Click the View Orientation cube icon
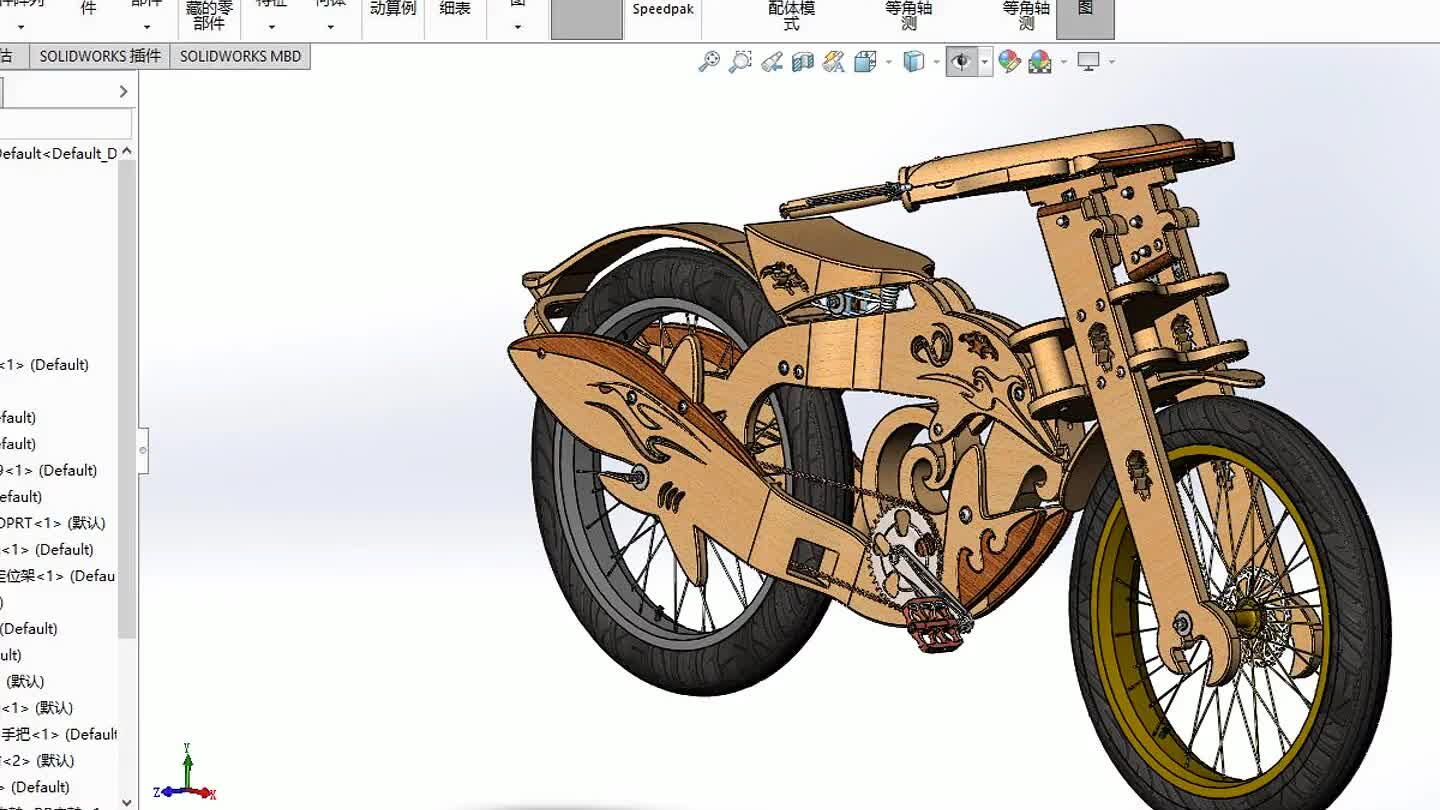 click(865, 62)
